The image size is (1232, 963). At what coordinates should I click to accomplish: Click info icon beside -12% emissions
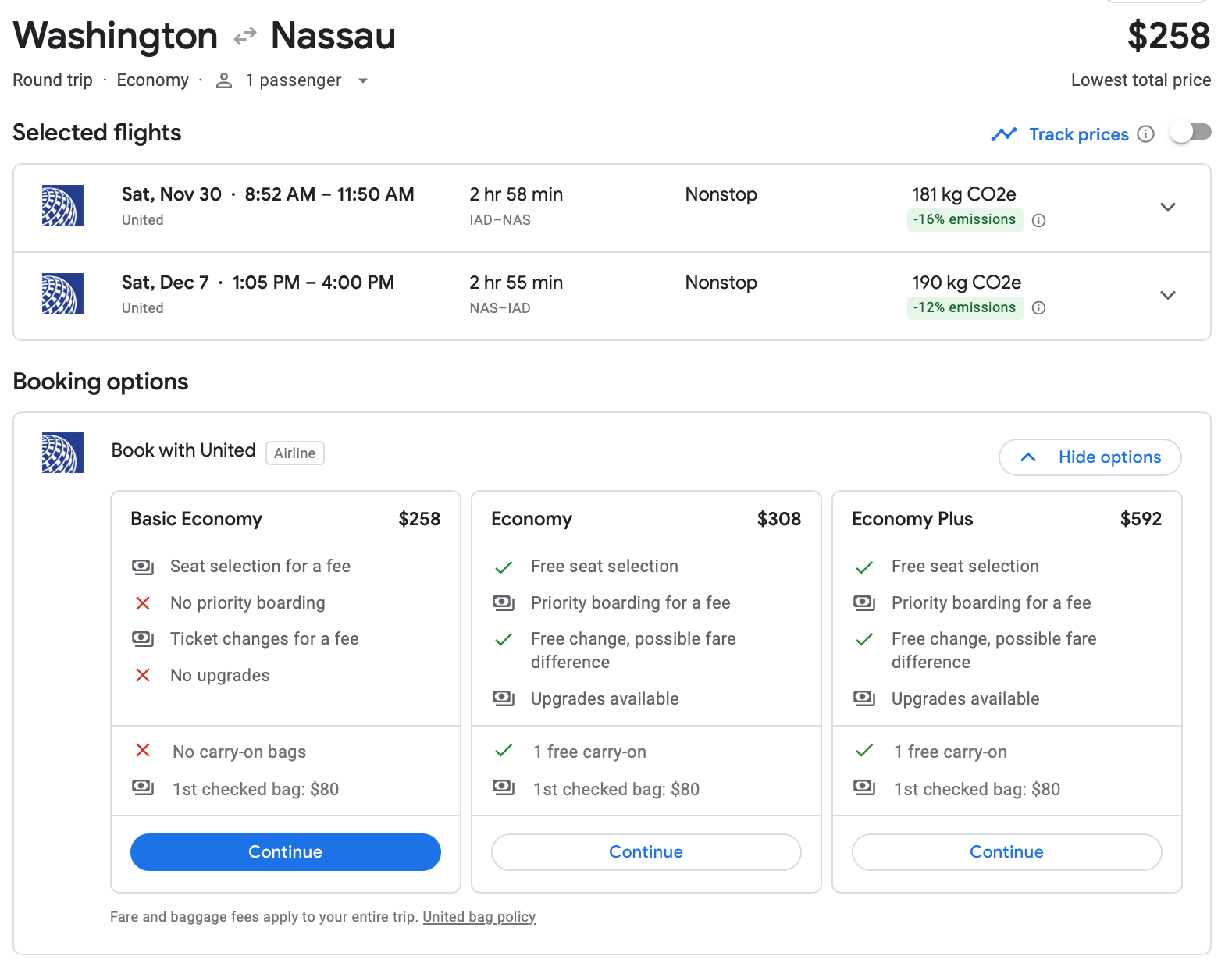click(1038, 308)
